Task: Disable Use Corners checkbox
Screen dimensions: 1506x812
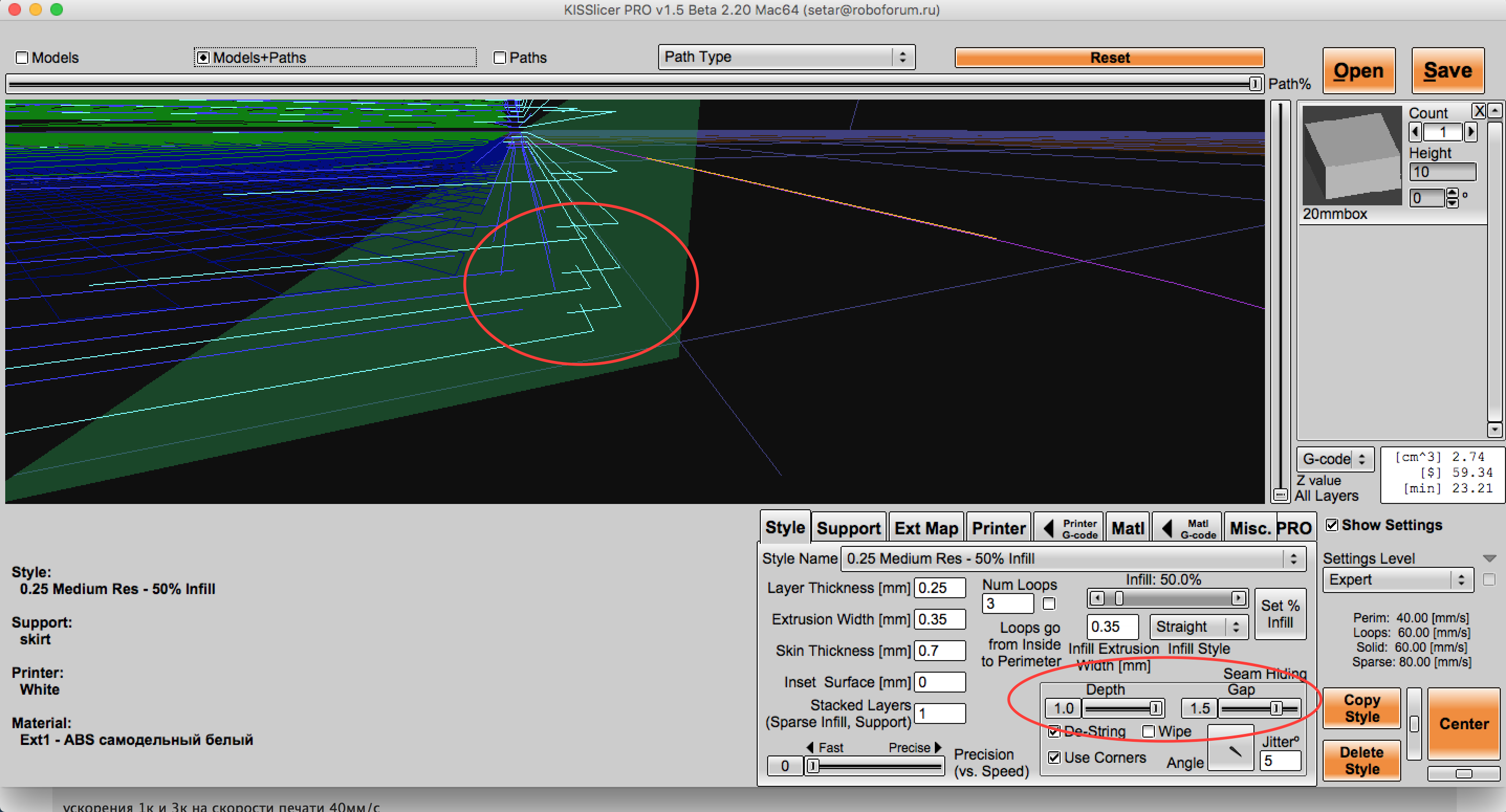Action: [1054, 758]
